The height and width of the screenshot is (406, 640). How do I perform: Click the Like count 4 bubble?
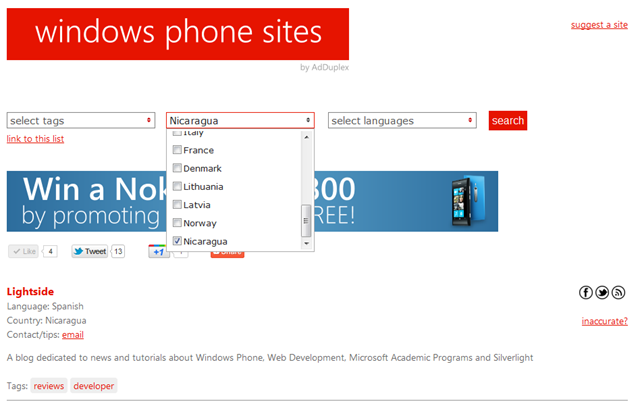pos(50,251)
